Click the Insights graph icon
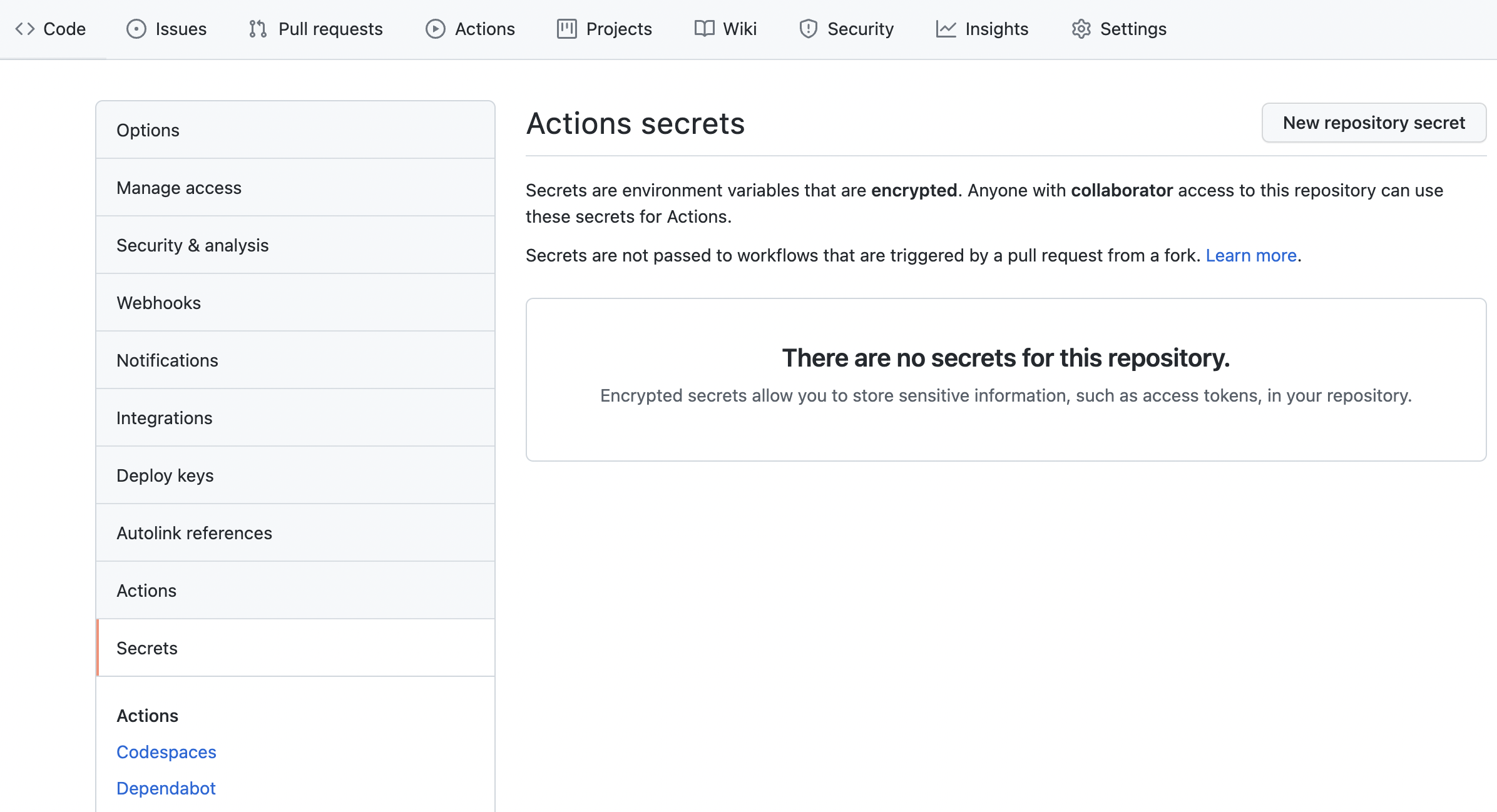 (x=946, y=29)
